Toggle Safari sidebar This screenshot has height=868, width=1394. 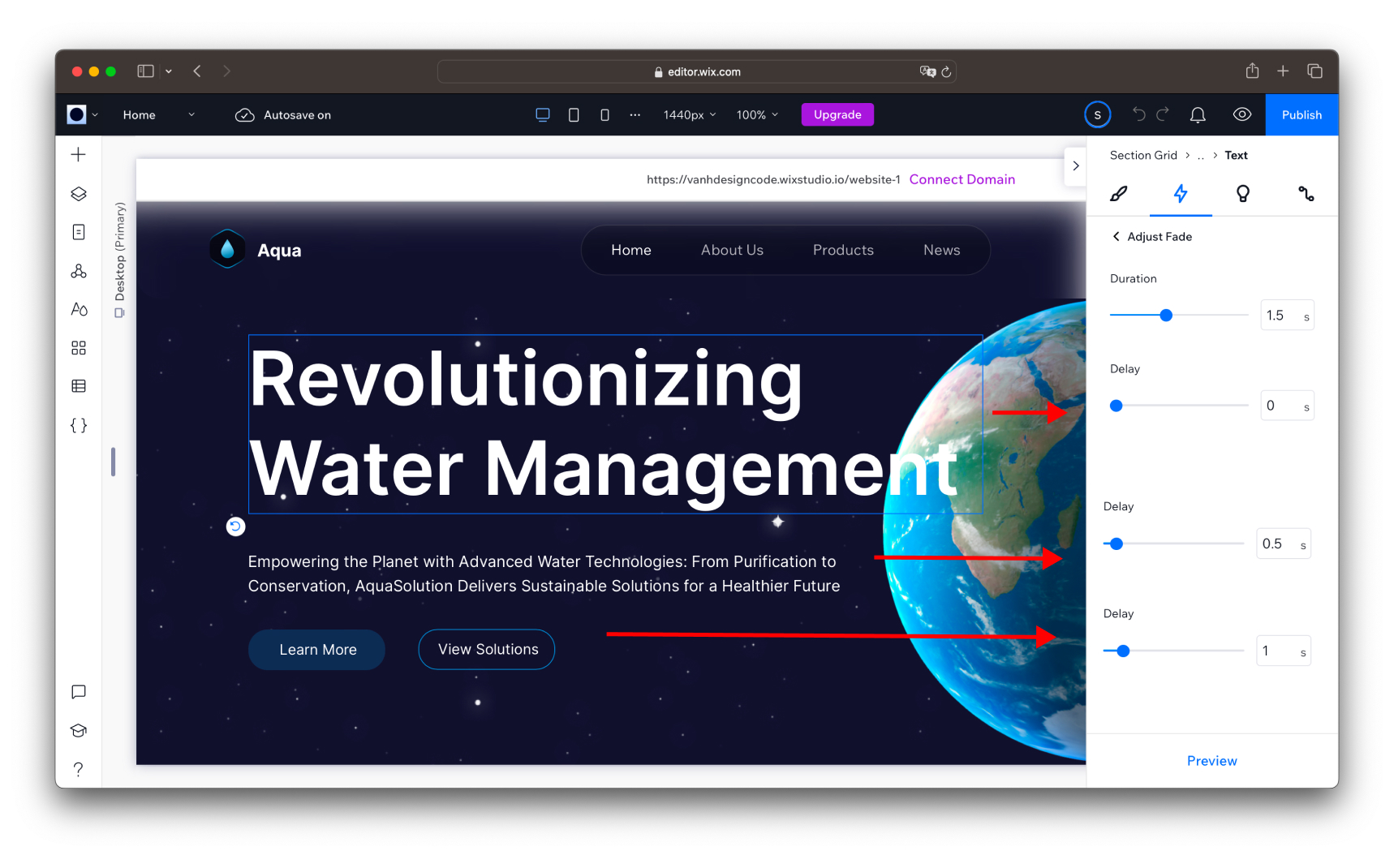coord(146,71)
